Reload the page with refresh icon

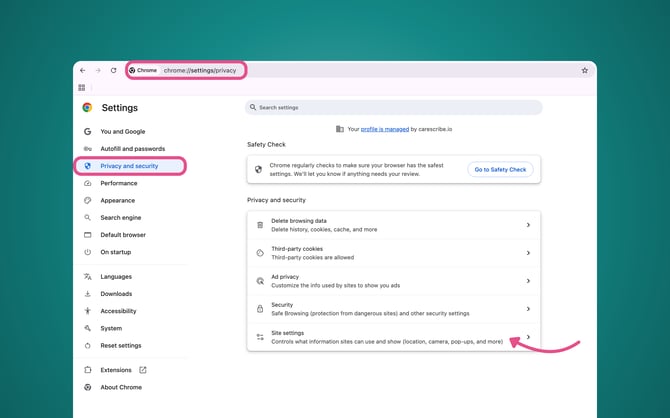pyautogui.click(x=113, y=70)
